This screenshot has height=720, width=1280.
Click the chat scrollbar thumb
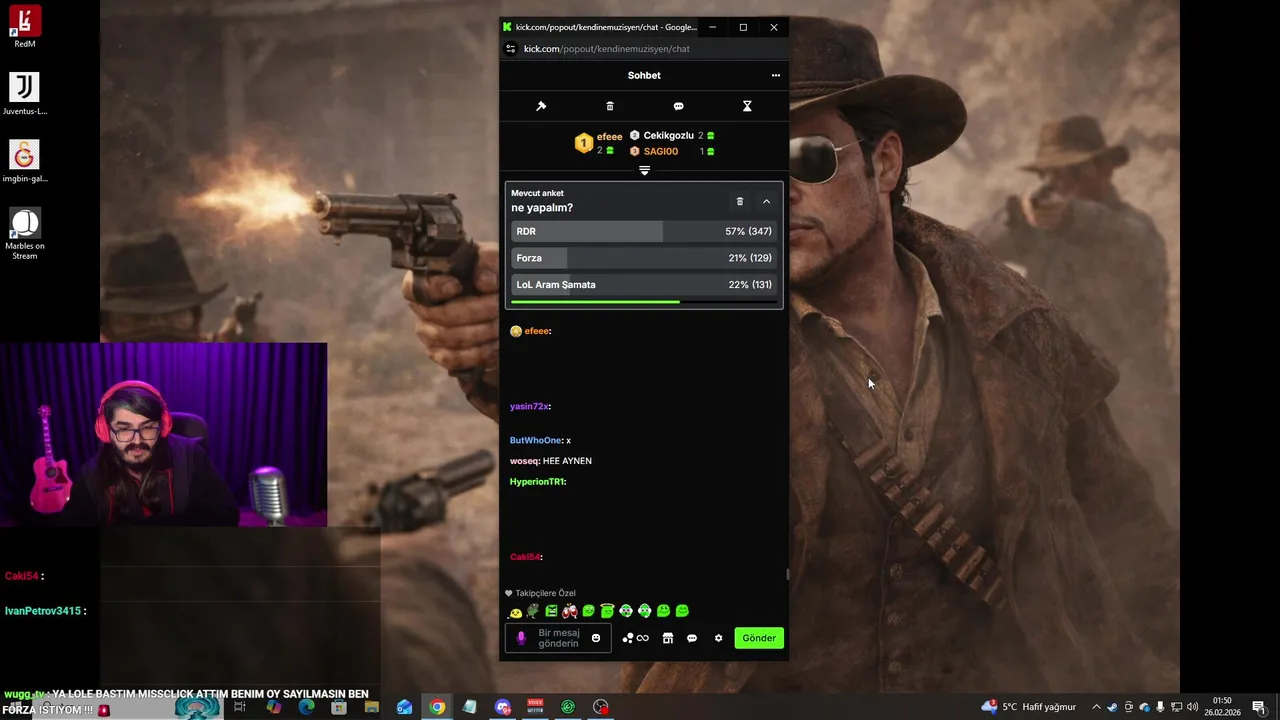(787, 574)
